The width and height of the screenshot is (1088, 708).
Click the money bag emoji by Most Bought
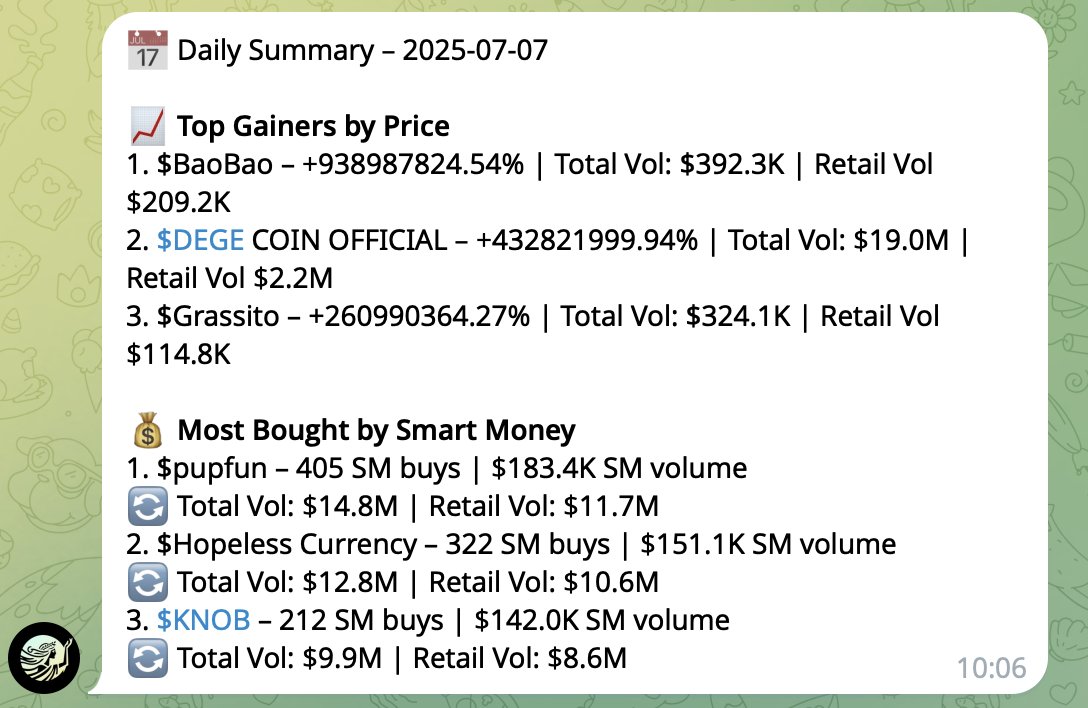pos(147,430)
